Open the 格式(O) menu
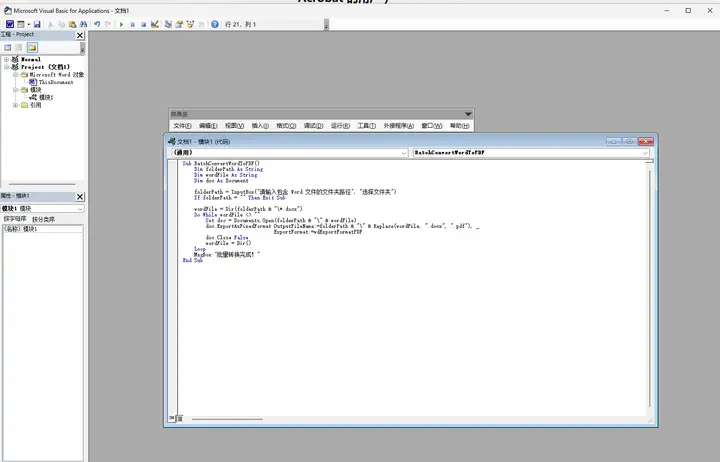 pos(286,126)
